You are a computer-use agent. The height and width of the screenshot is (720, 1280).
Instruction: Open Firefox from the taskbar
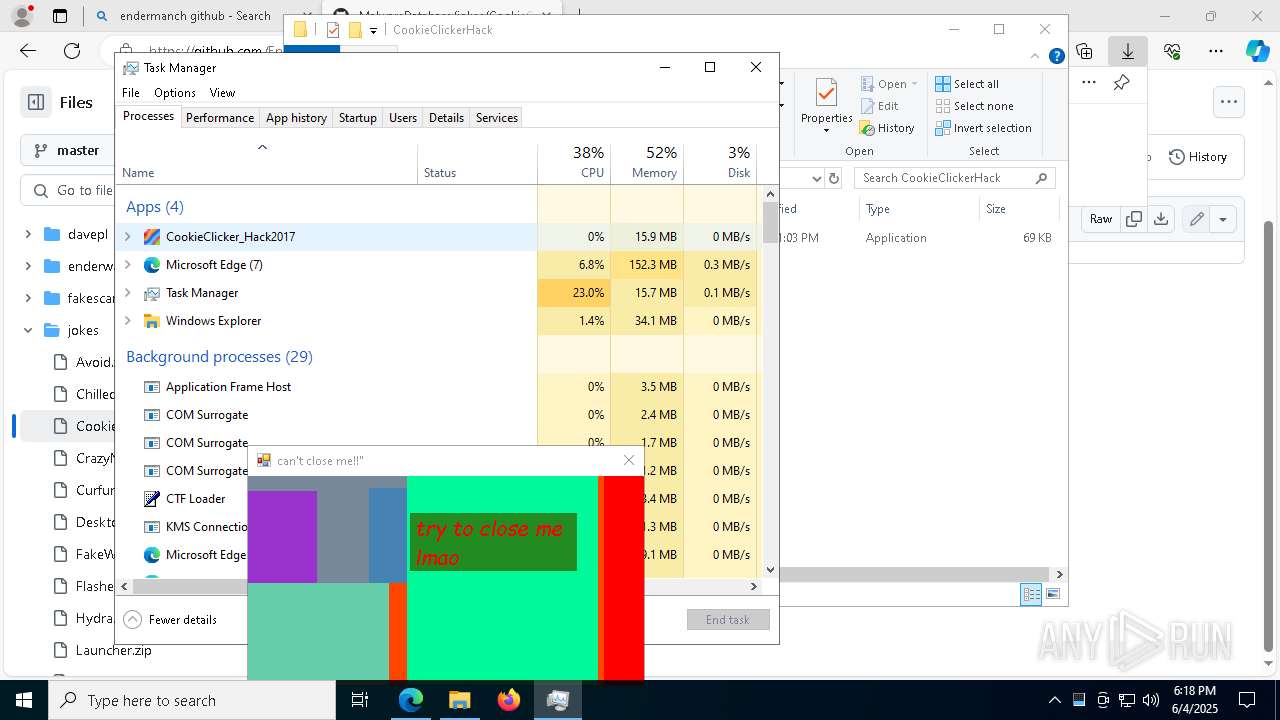[509, 701]
